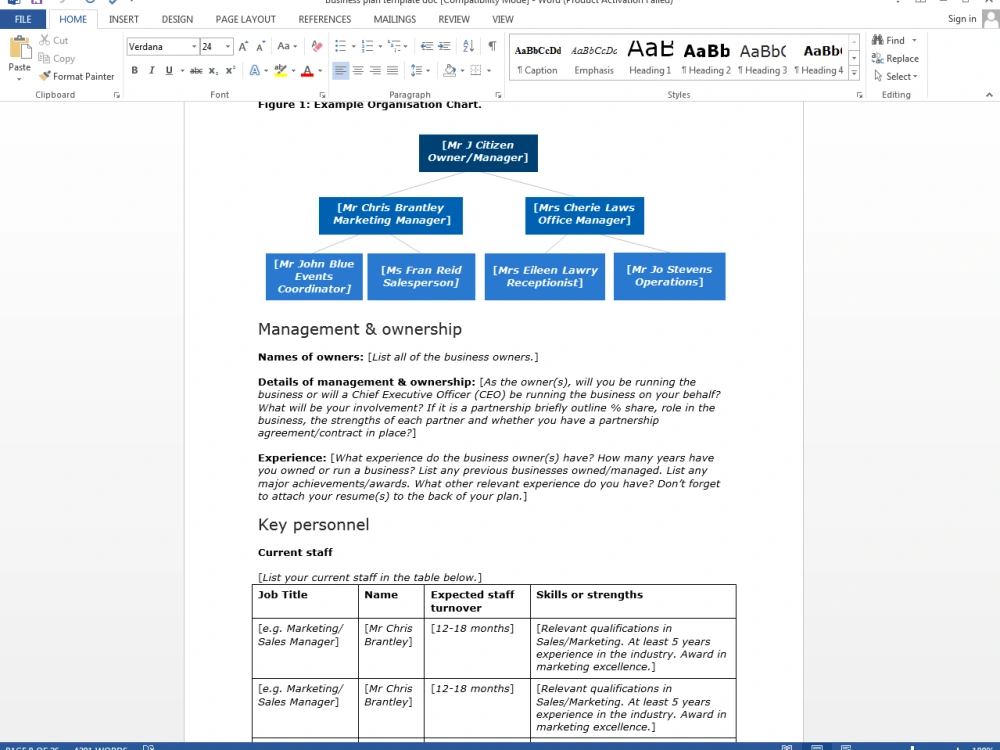The image size is (1000, 750).
Task: Click the Paste clipboard icon
Action: click(x=20, y=48)
